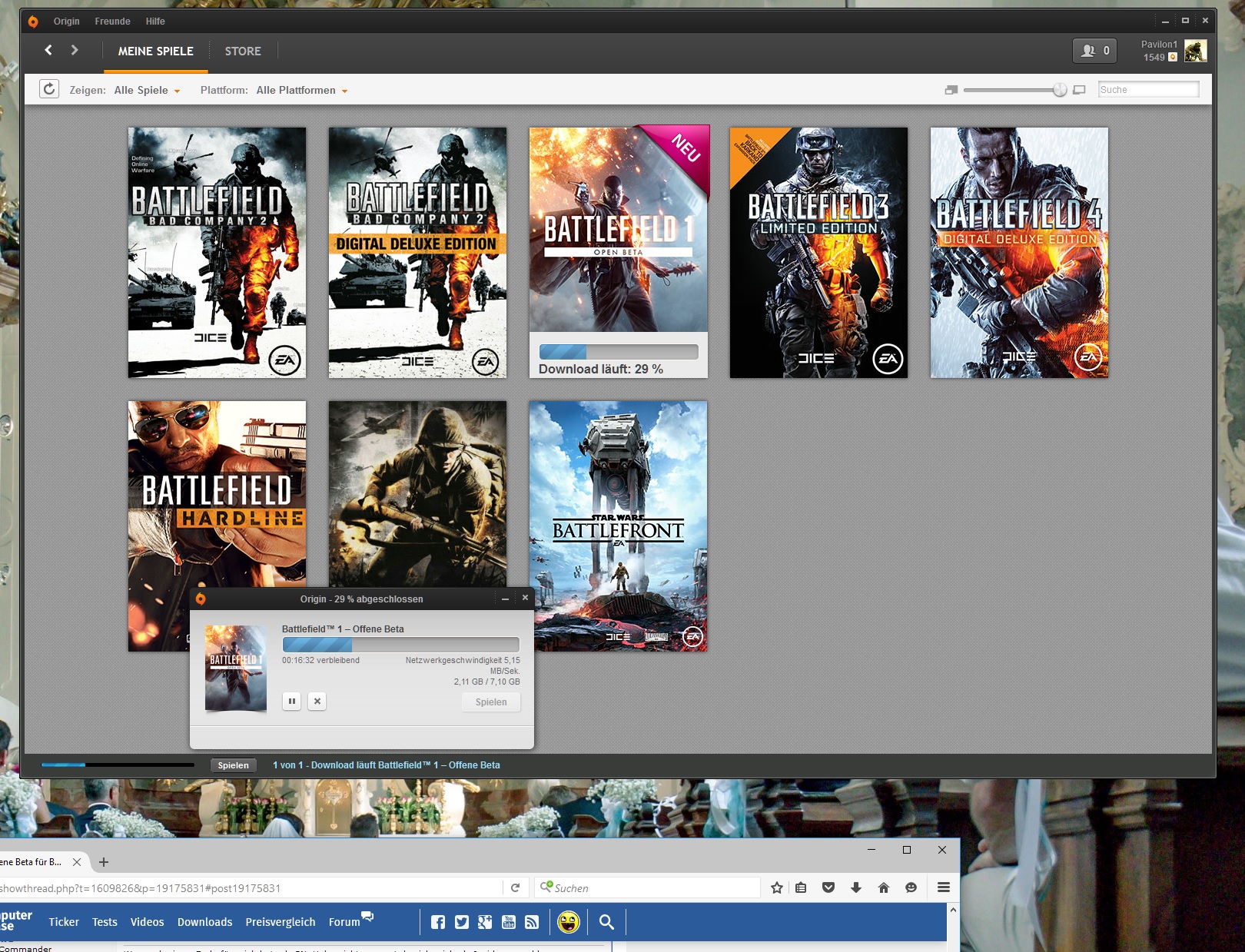Image resolution: width=1245 pixels, height=952 pixels.
Task: Click the small tiles icon beside the size slider
Action: click(x=951, y=90)
